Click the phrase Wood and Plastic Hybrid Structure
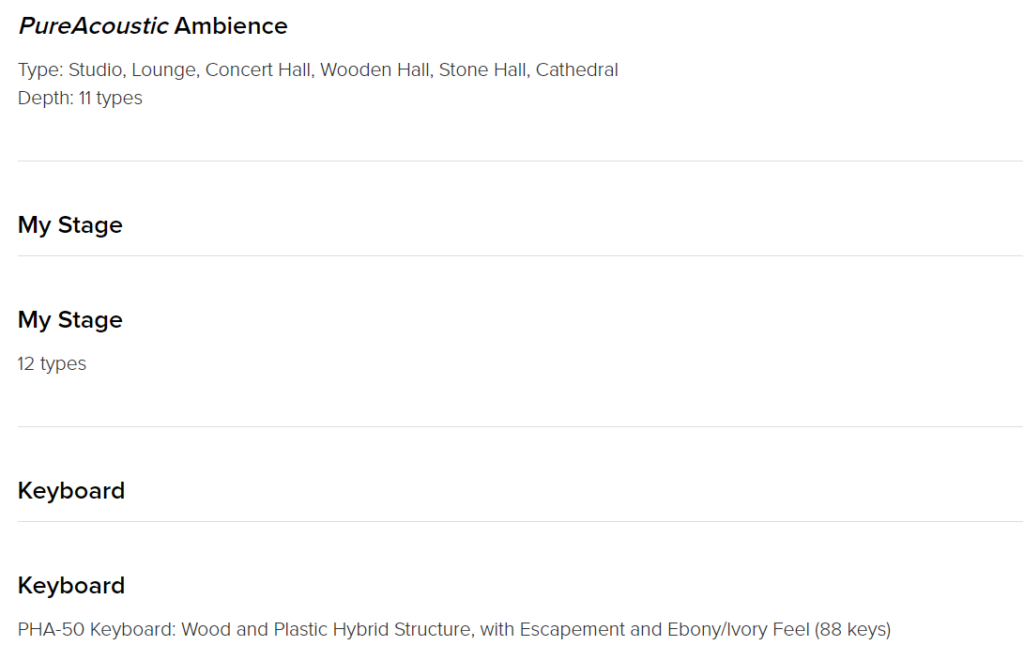This screenshot has height=661, width=1024. [326, 630]
